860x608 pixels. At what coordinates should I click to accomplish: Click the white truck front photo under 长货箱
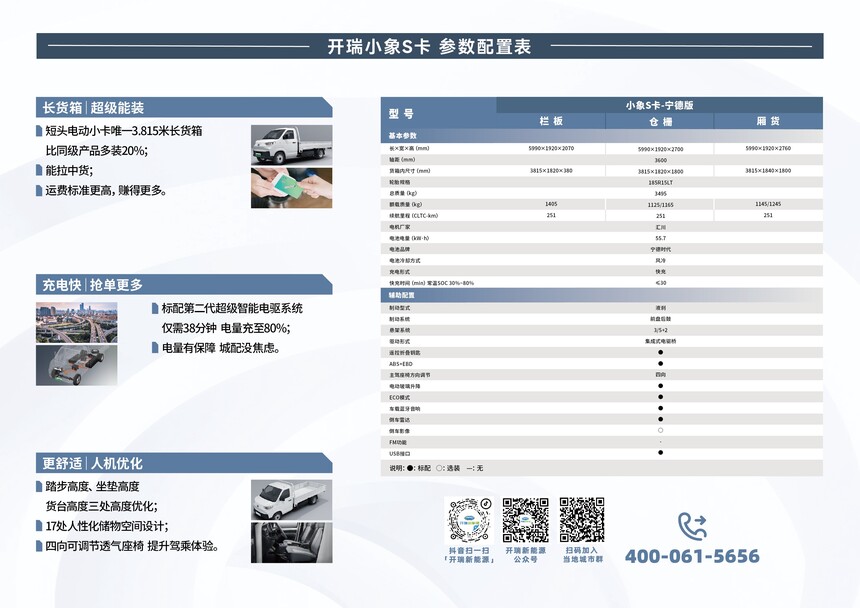coord(291,145)
